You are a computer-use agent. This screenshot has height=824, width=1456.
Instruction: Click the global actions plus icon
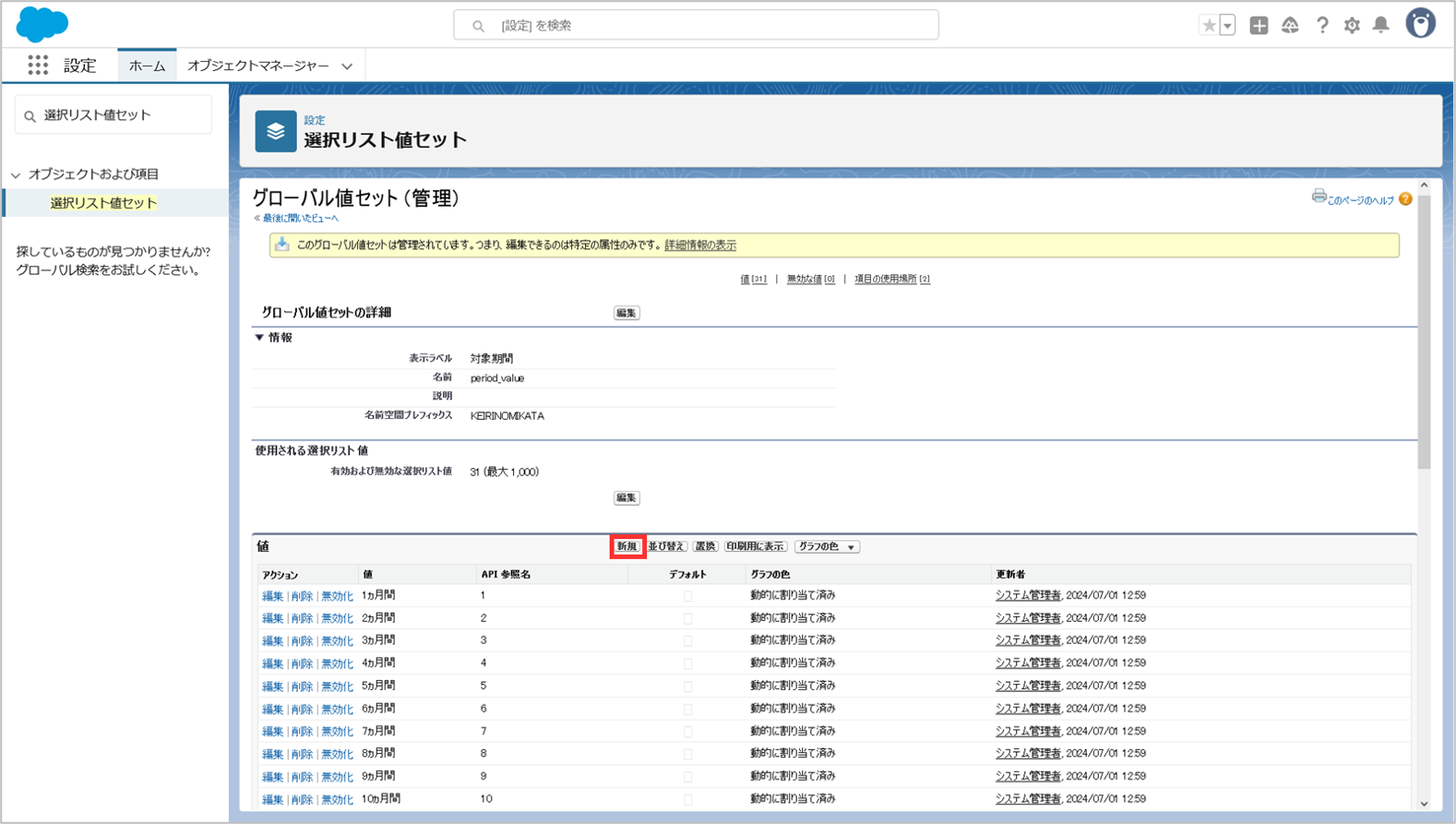click(1259, 26)
